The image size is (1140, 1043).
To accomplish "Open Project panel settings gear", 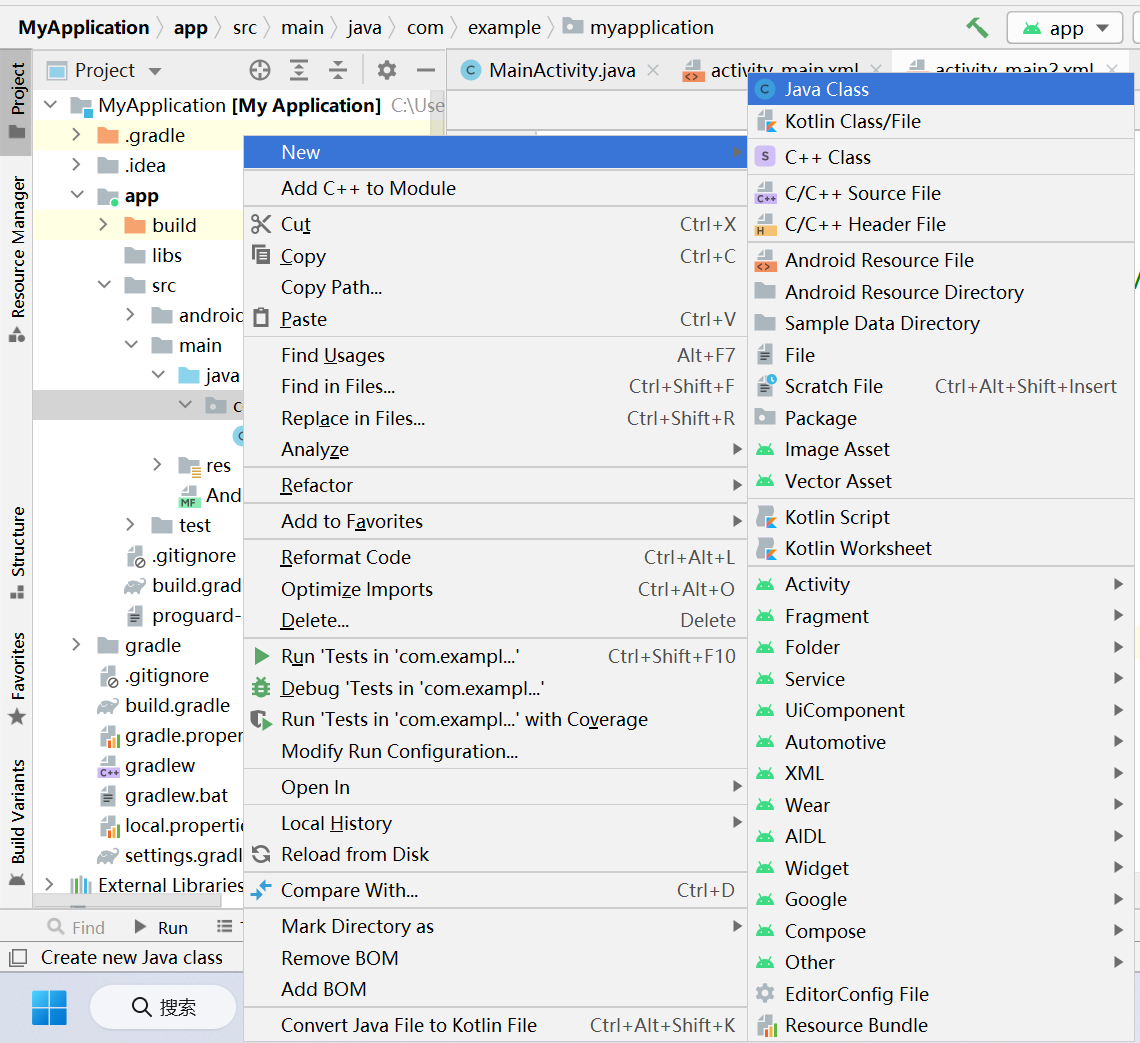I will pyautogui.click(x=387, y=70).
